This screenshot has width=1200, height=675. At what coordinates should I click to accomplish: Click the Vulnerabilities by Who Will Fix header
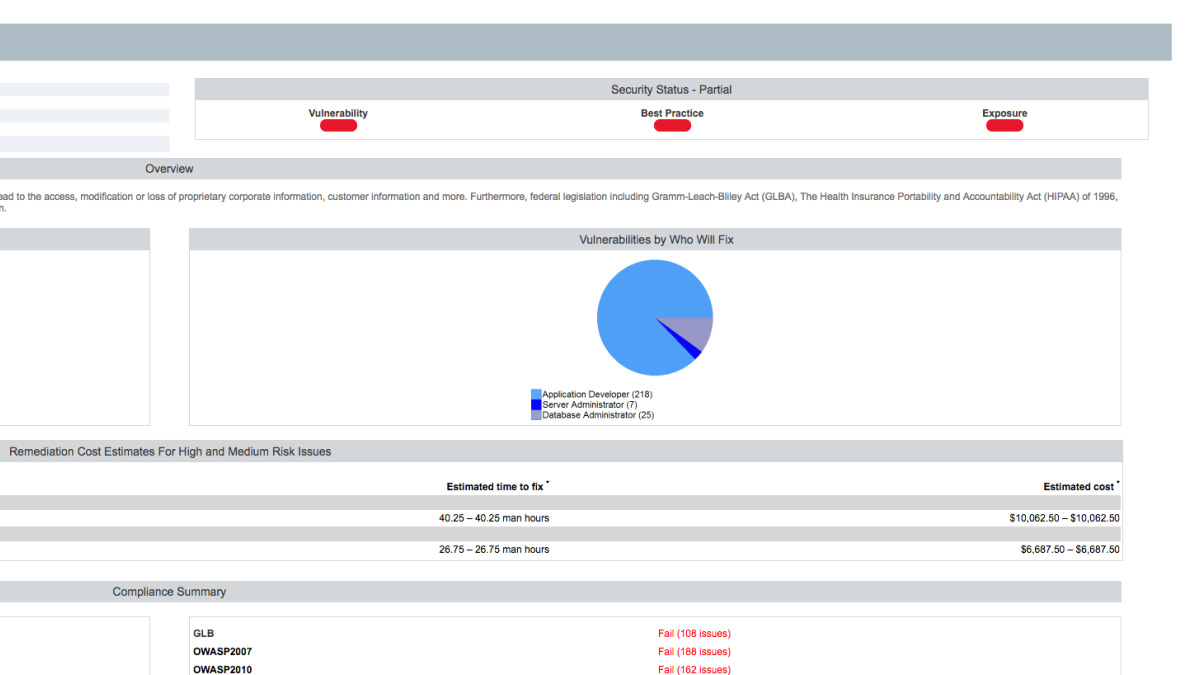[655, 240]
